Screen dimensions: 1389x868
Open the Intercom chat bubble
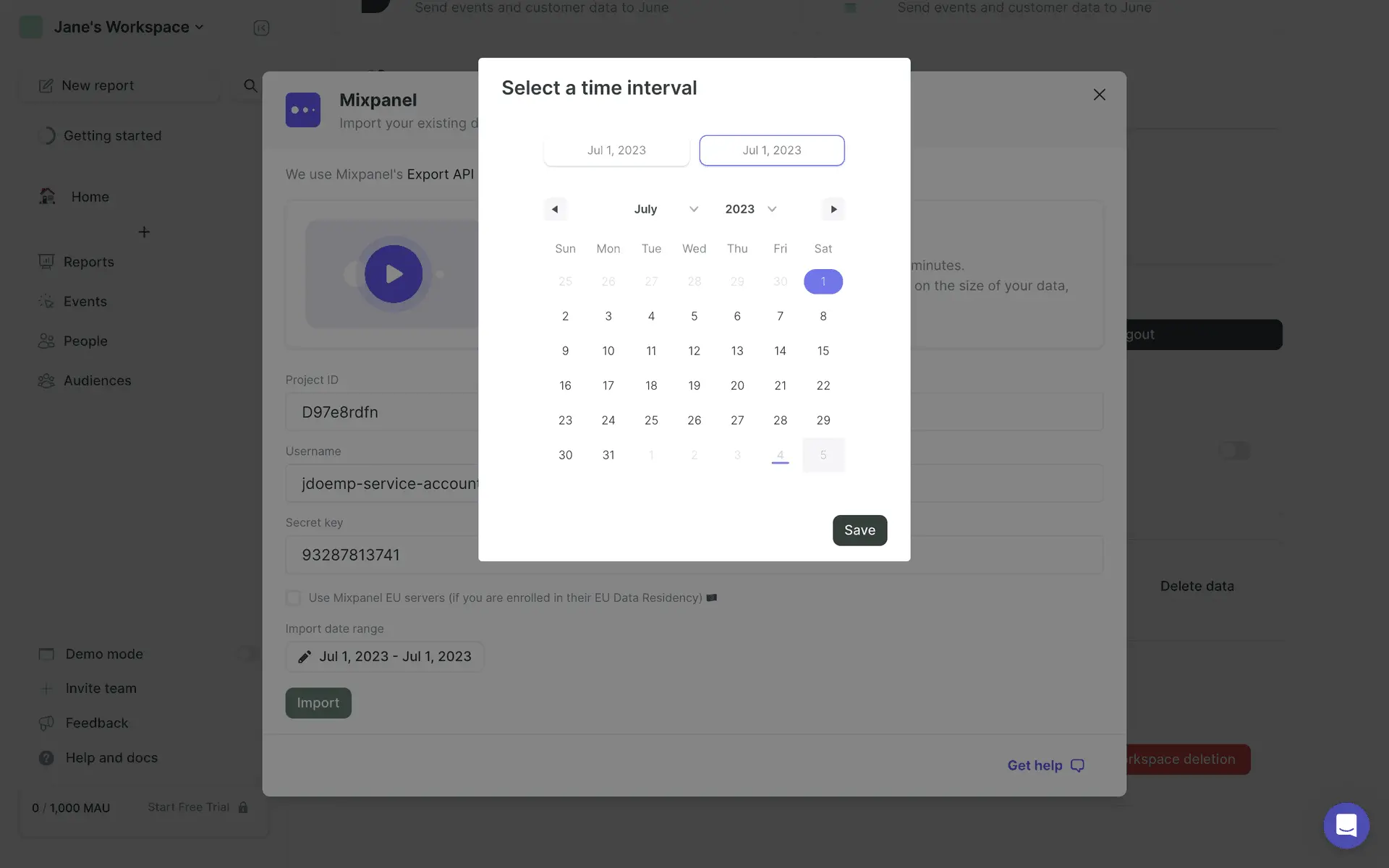point(1346,825)
